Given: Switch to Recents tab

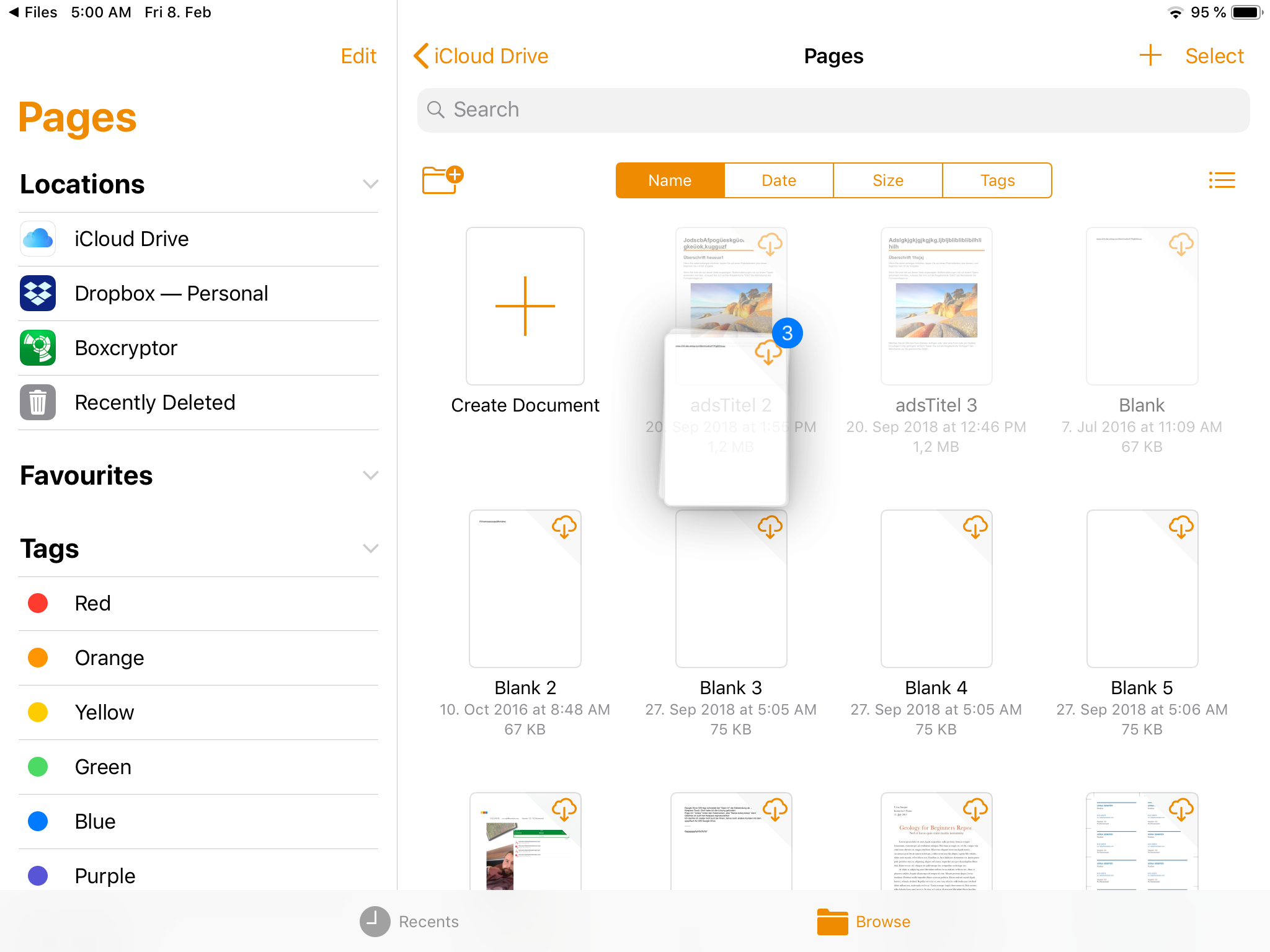Looking at the screenshot, I should coord(410,922).
